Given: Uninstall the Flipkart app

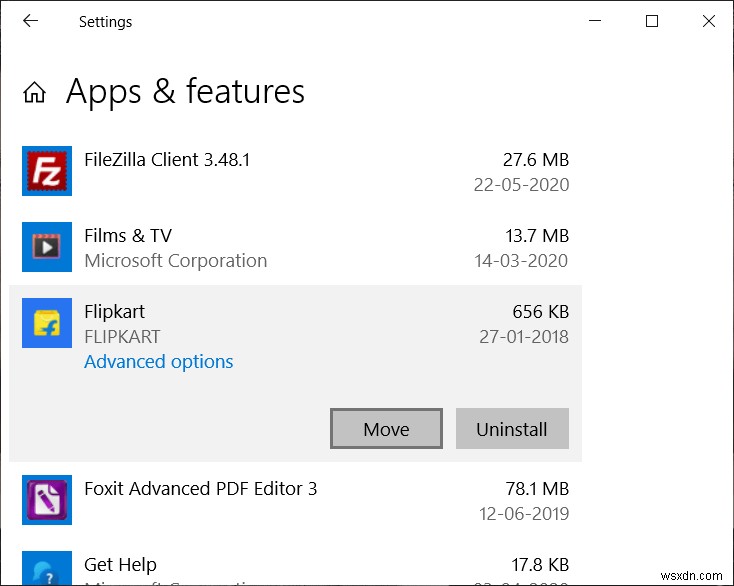Looking at the screenshot, I should click(x=512, y=429).
